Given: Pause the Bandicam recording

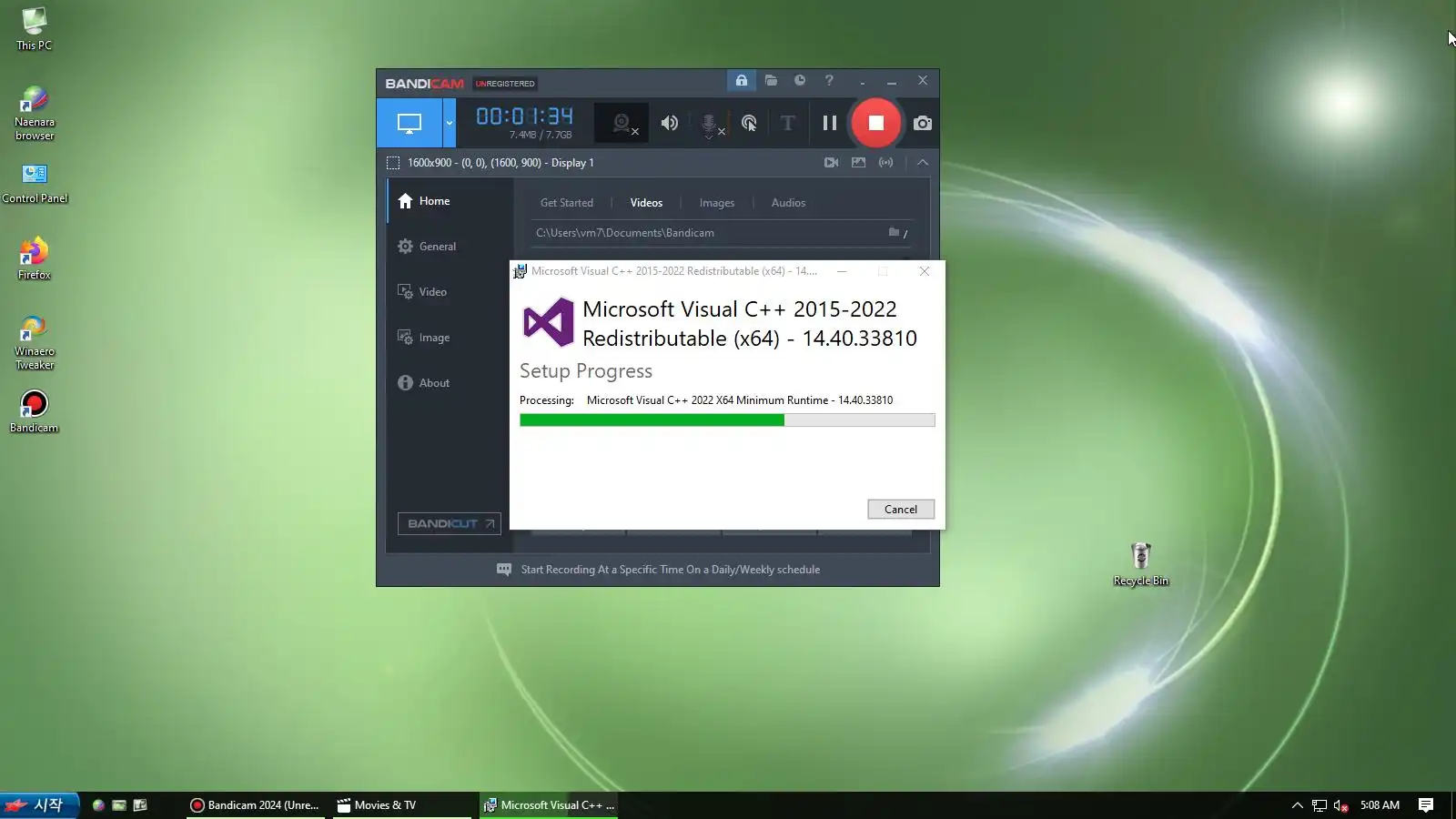Looking at the screenshot, I should pos(830,123).
